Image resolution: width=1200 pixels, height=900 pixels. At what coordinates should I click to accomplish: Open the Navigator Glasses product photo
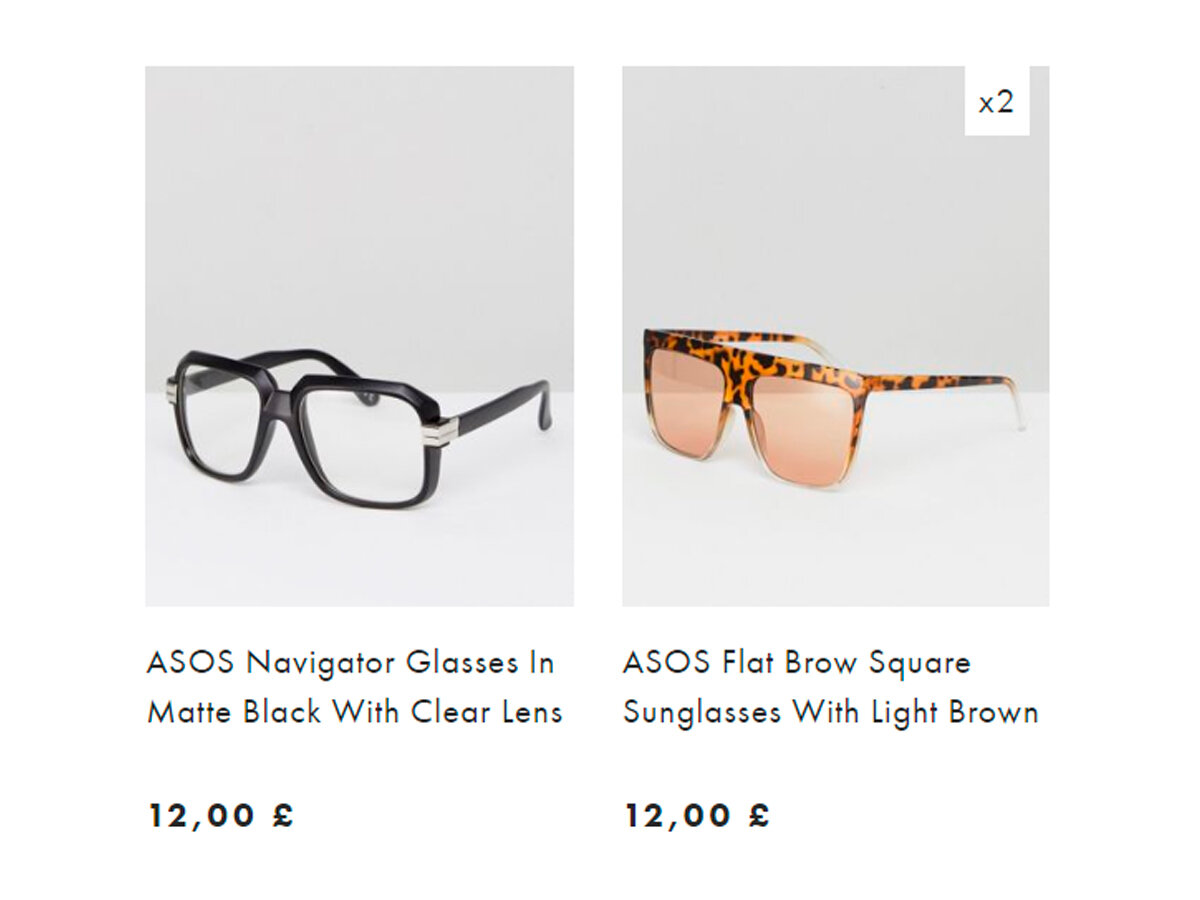tap(359, 336)
